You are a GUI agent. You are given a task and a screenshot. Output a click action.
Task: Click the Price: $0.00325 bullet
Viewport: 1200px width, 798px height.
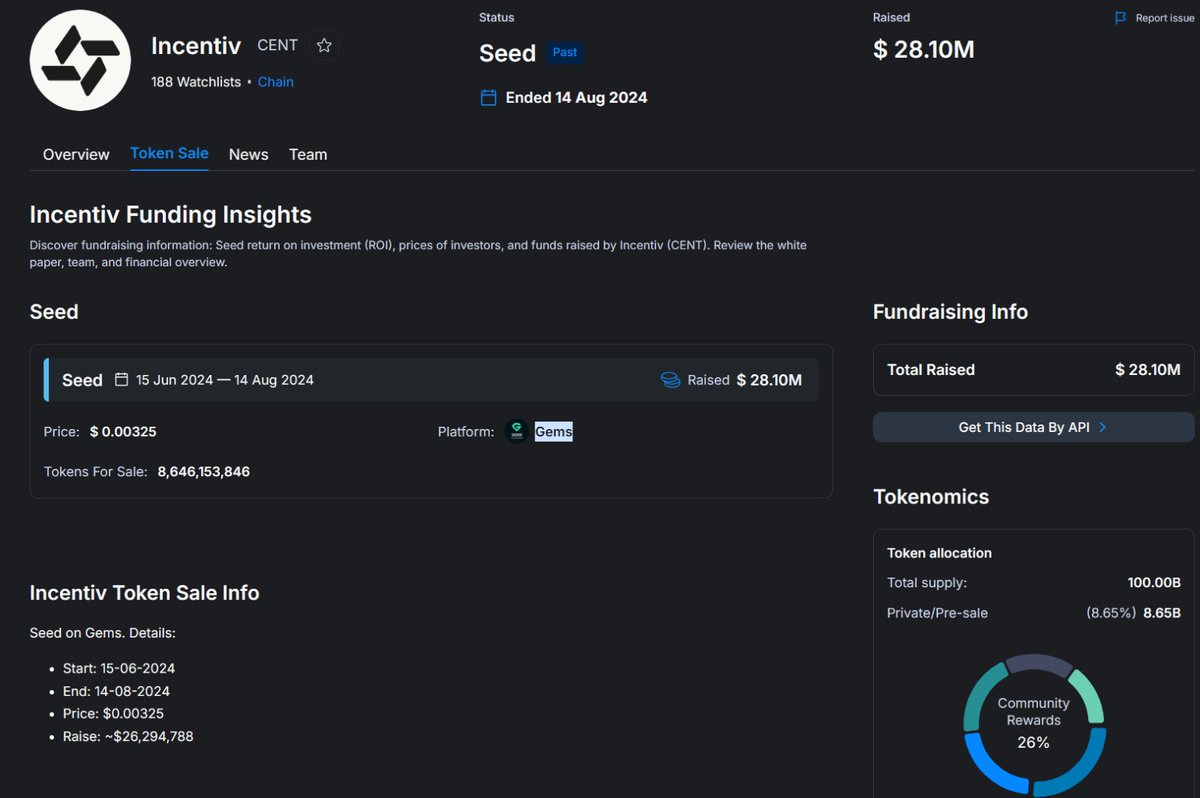(x=113, y=714)
